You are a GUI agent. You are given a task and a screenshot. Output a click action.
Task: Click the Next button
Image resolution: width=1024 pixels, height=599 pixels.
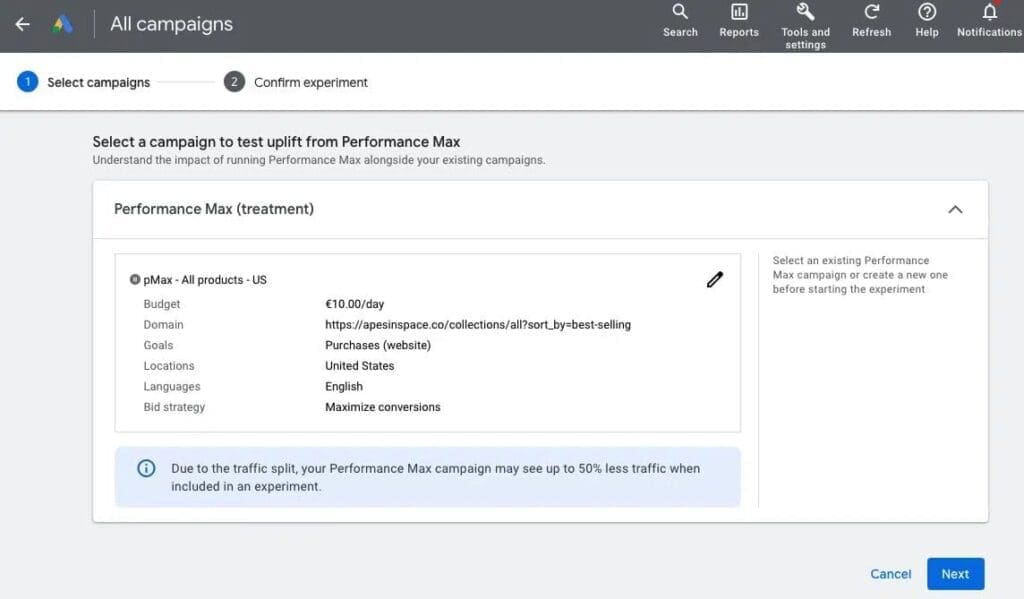pyautogui.click(x=955, y=574)
